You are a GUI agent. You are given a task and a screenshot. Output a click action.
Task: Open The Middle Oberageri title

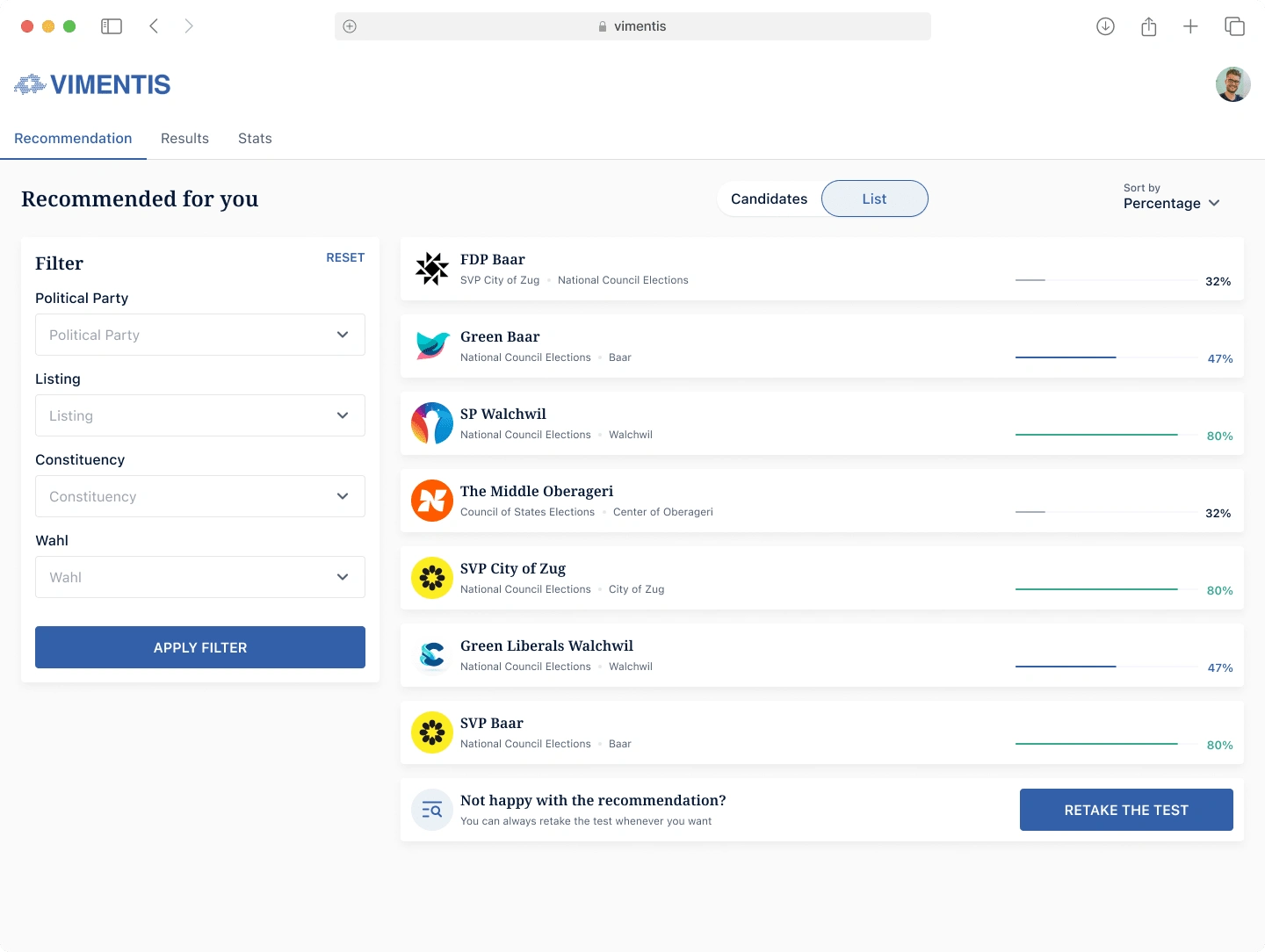point(537,491)
